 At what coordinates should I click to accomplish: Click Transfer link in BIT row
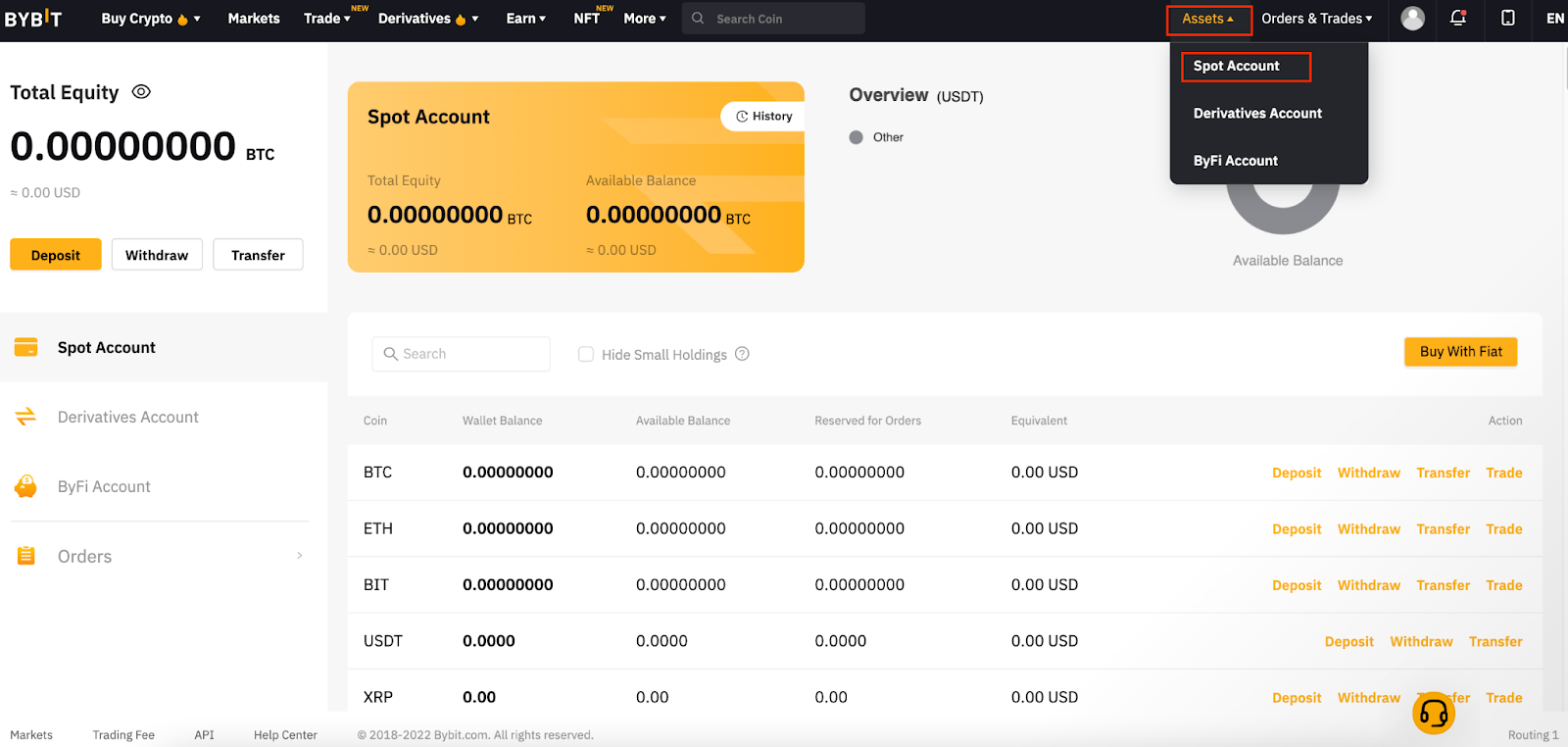tap(1444, 585)
